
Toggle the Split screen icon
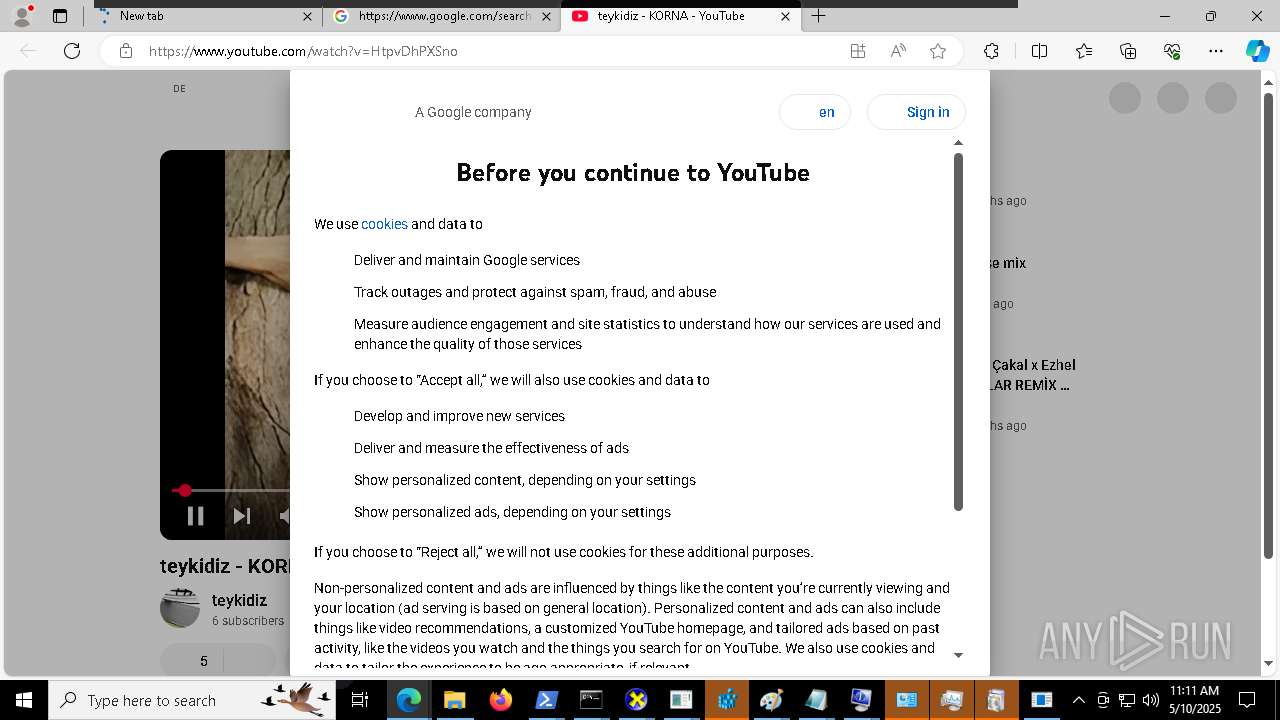pyautogui.click(x=1039, y=51)
